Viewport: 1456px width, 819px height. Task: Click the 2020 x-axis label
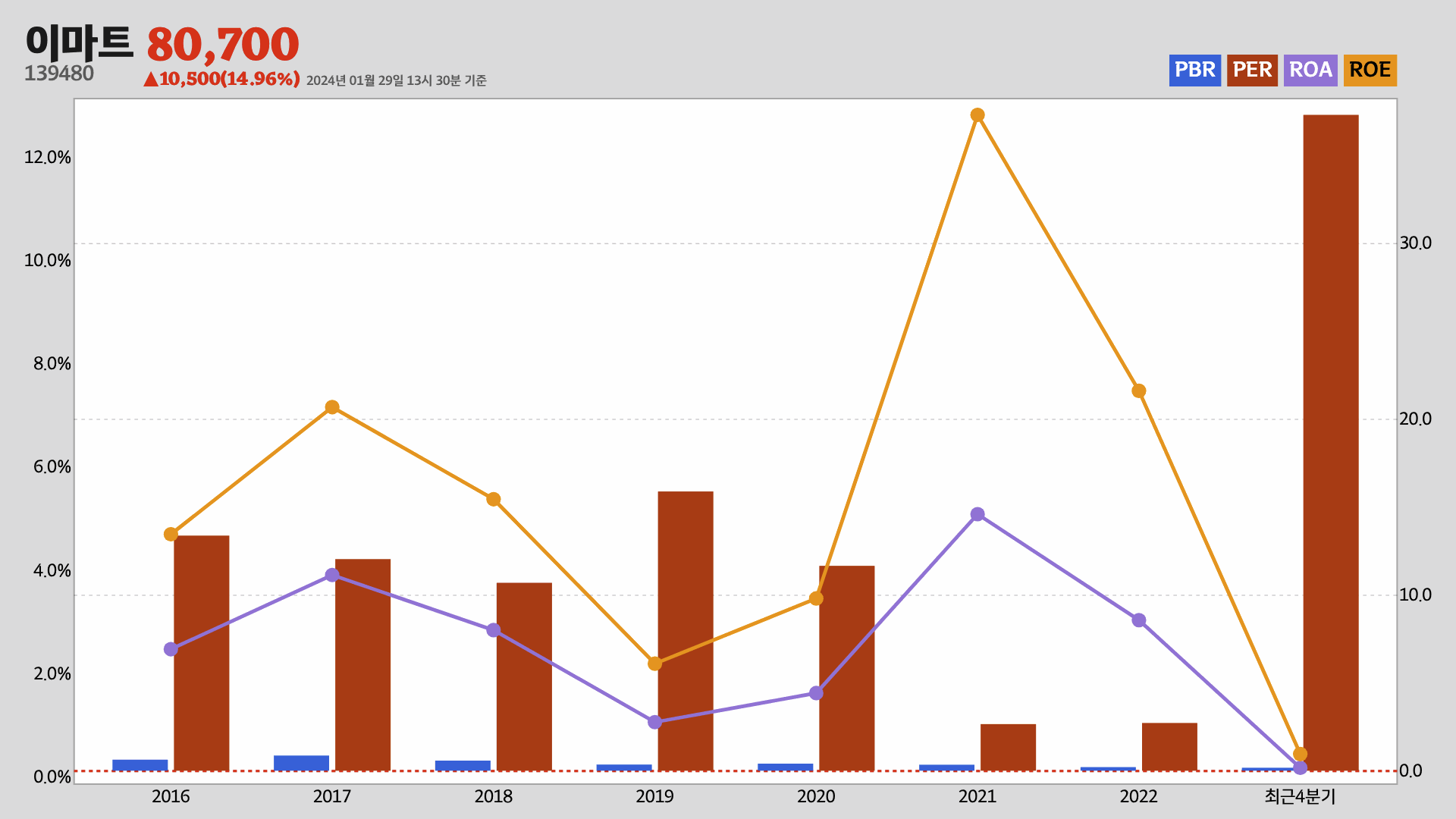point(816,796)
